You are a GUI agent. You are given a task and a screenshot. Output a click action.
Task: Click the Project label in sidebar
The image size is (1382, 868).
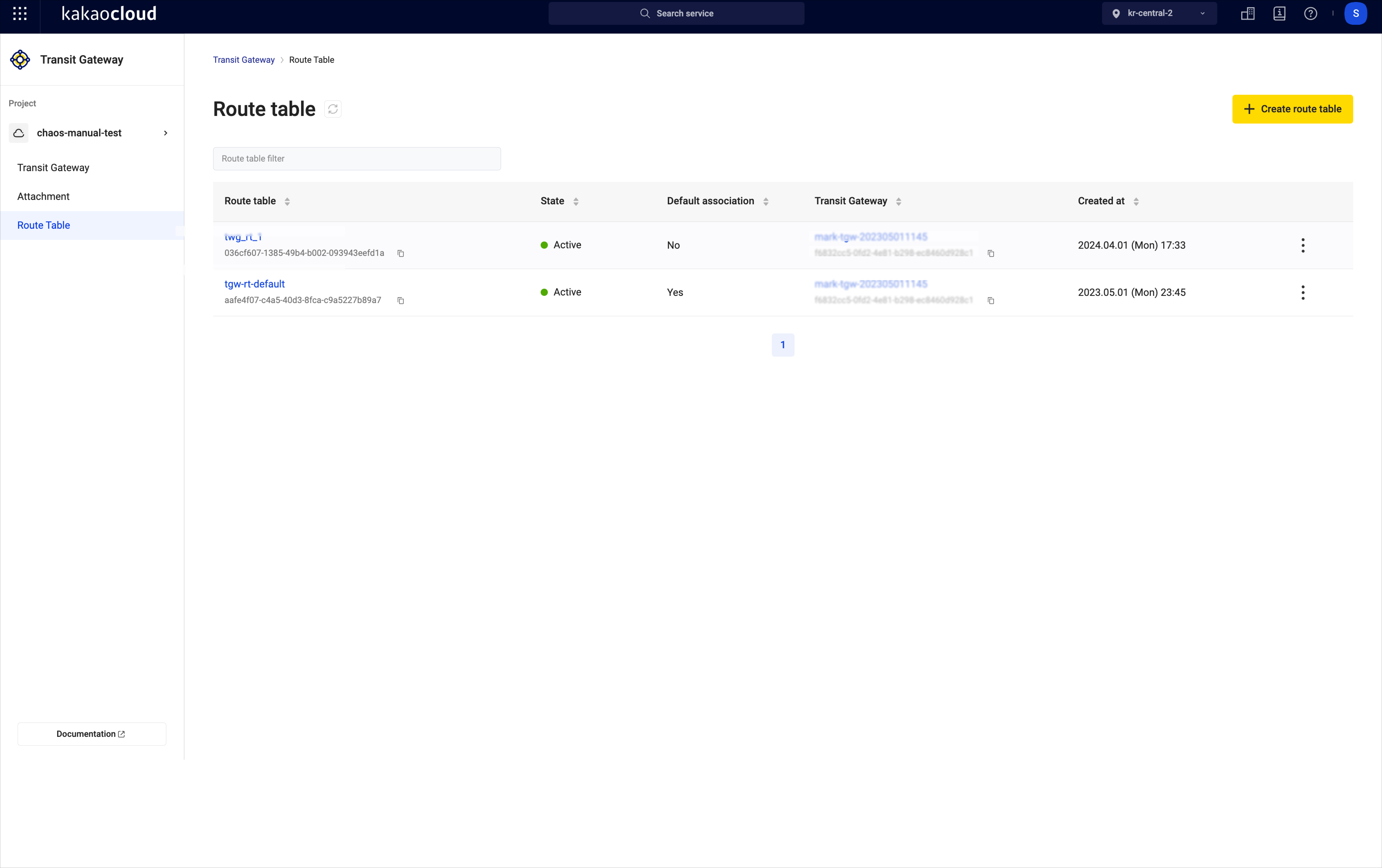point(22,103)
